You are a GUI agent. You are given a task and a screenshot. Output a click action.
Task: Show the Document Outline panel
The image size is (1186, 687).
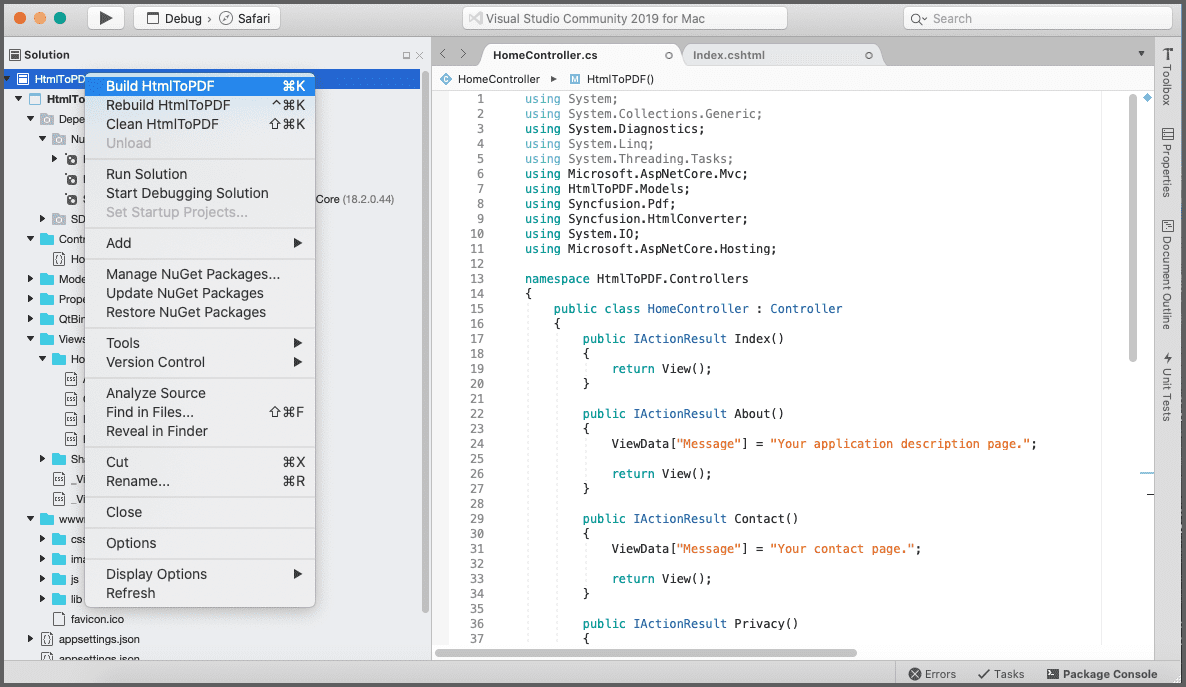1168,275
